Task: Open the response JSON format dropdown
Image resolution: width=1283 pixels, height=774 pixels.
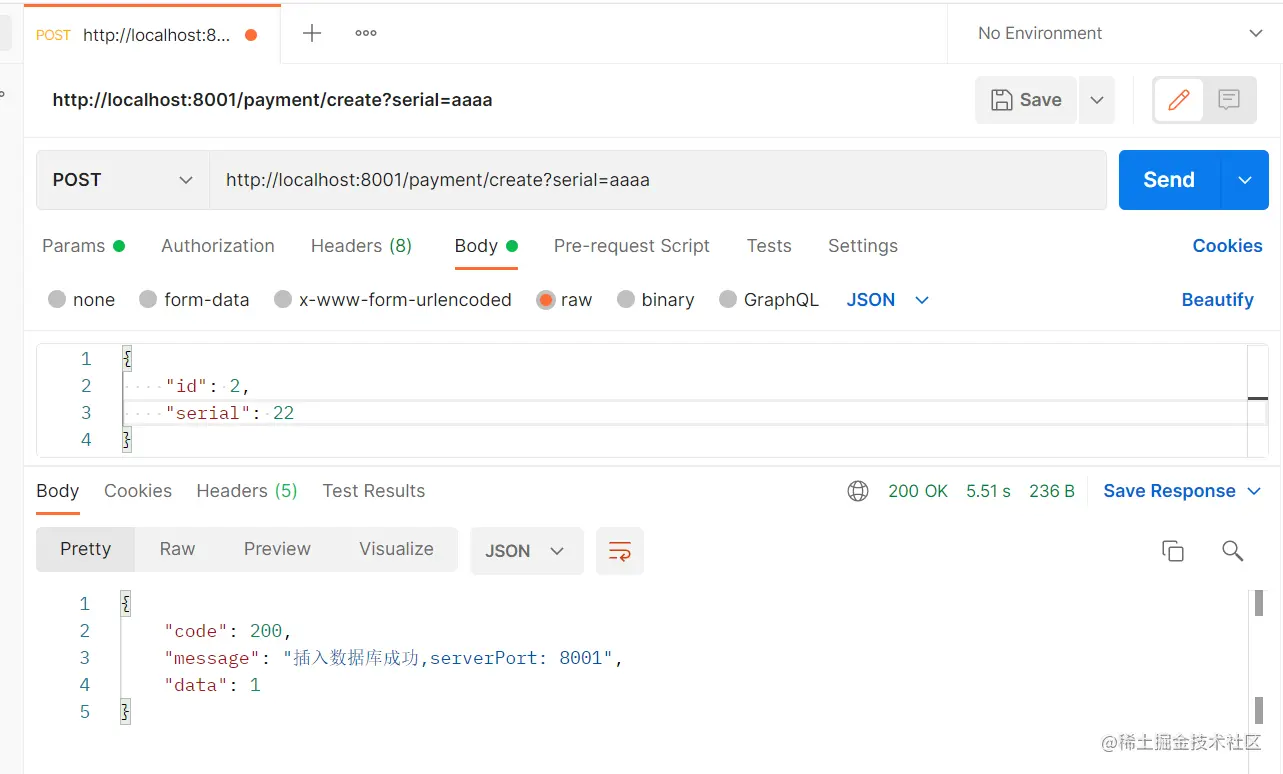Action: 526,551
